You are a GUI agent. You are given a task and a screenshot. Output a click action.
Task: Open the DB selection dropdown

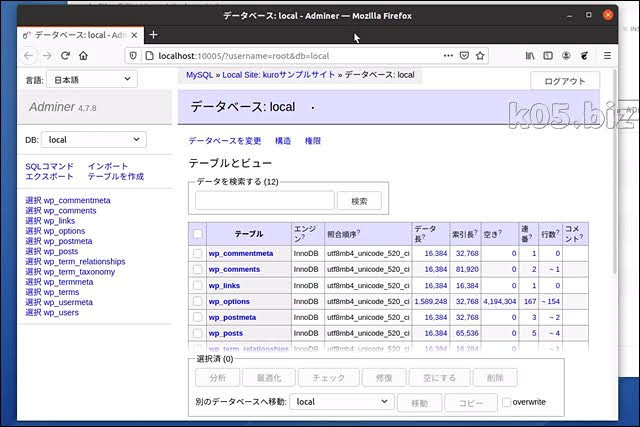[93, 140]
